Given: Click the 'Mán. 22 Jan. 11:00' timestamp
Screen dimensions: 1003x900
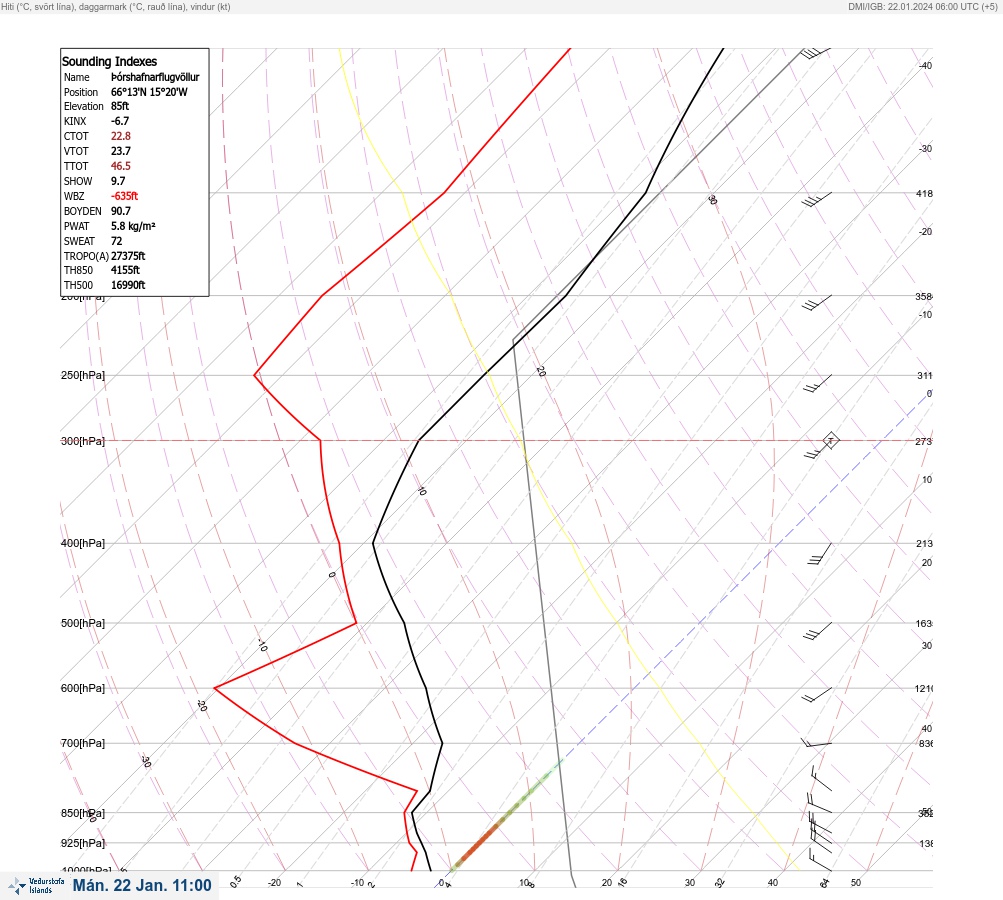Looking at the screenshot, I should 142,885.
